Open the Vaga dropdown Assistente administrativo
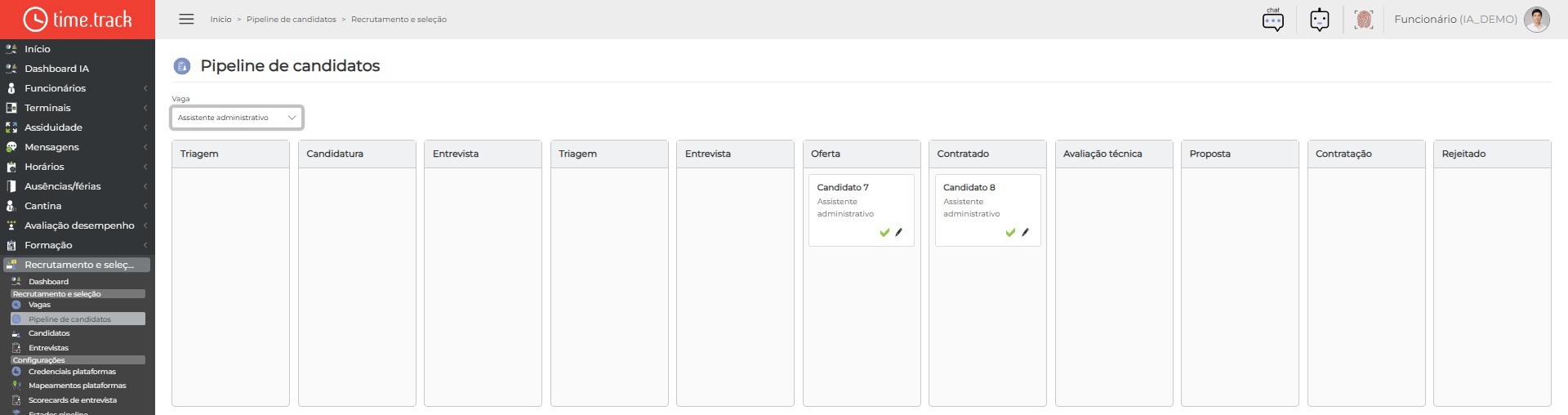Image resolution: width=1568 pixels, height=415 pixels. point(237,118)
